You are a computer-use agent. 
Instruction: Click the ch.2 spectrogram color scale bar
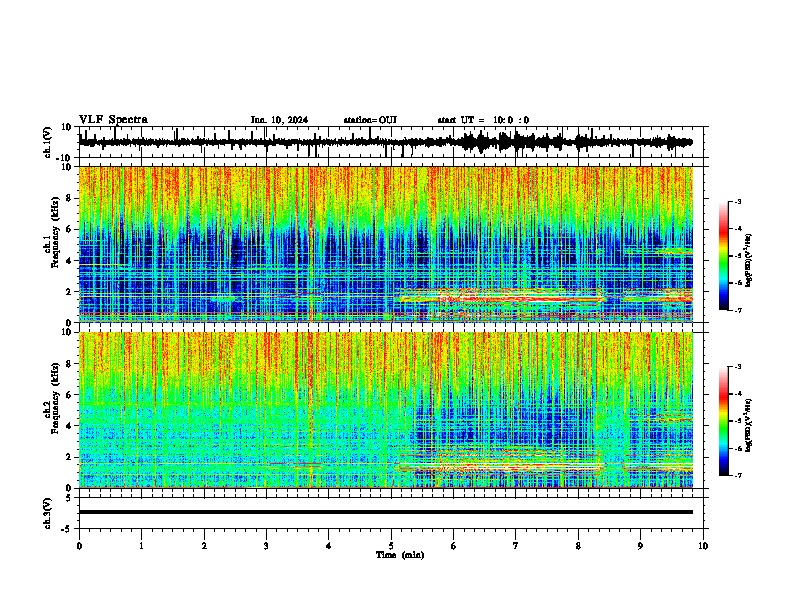click(724, 421)
